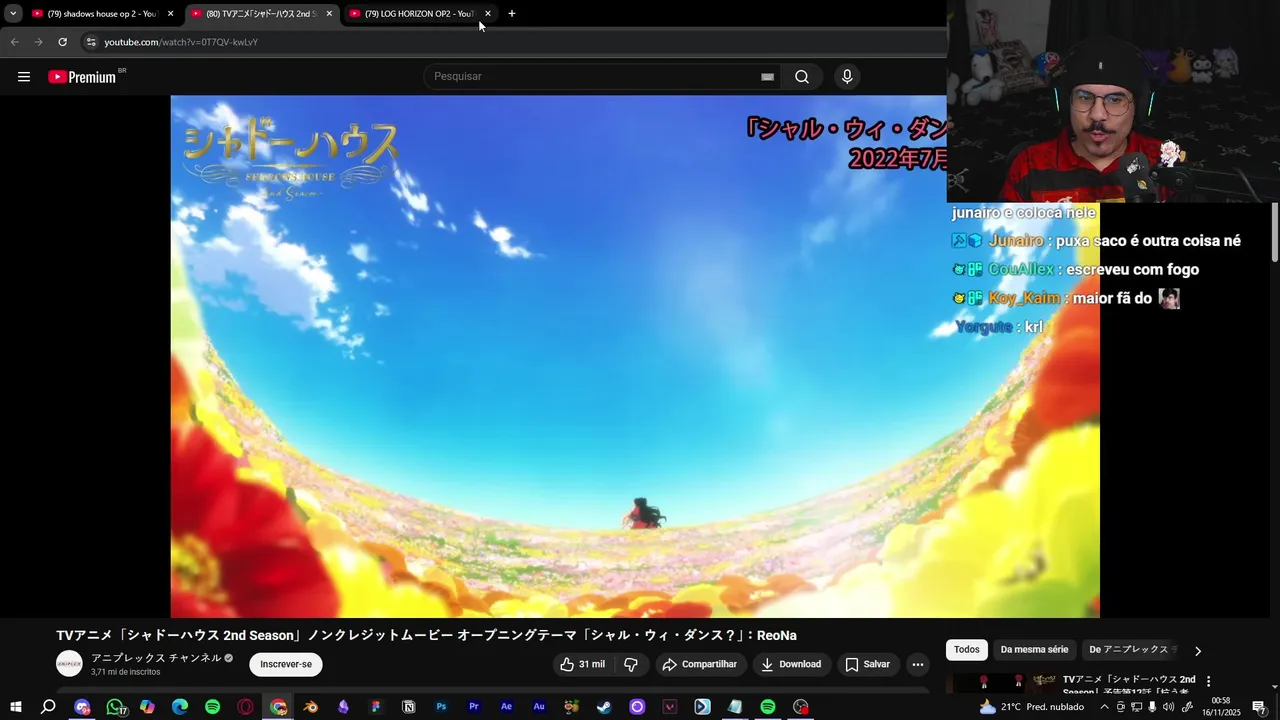Open the on-screen keyboard in search box

tap(767, 77)
